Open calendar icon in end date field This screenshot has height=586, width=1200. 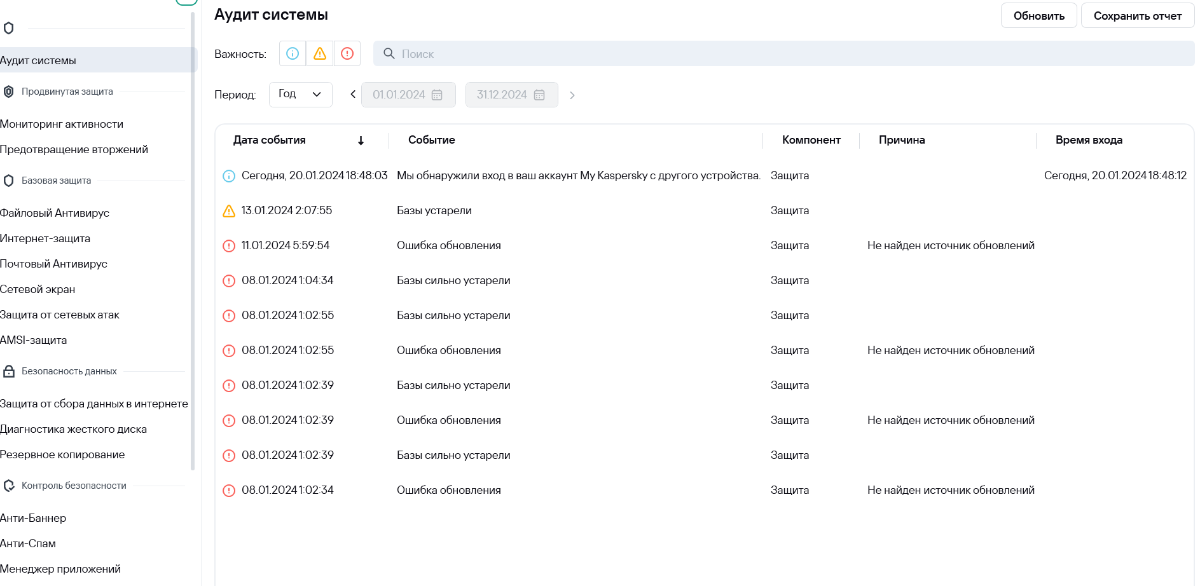pos(539,95)
